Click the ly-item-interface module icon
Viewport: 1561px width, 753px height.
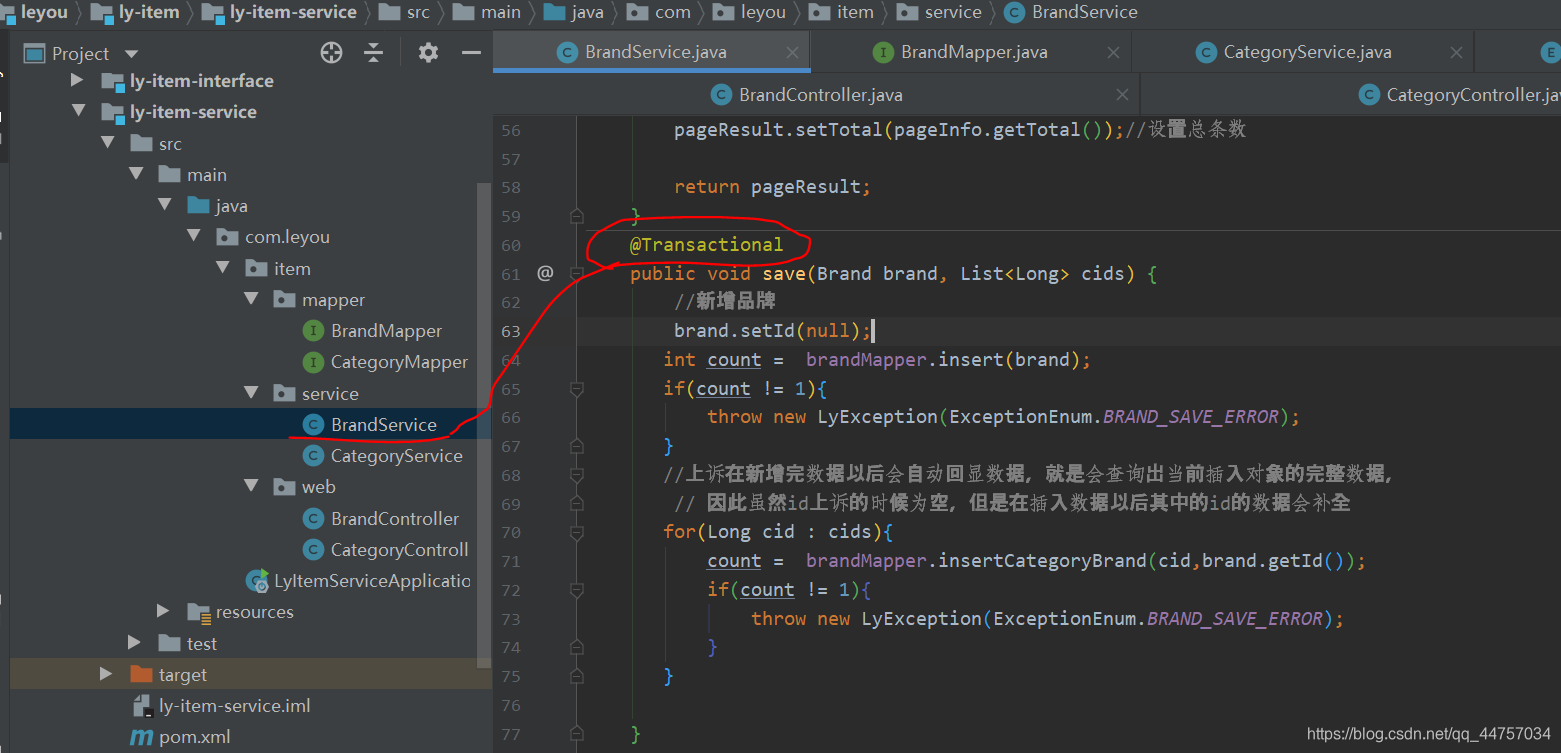[x=112, y=81]
